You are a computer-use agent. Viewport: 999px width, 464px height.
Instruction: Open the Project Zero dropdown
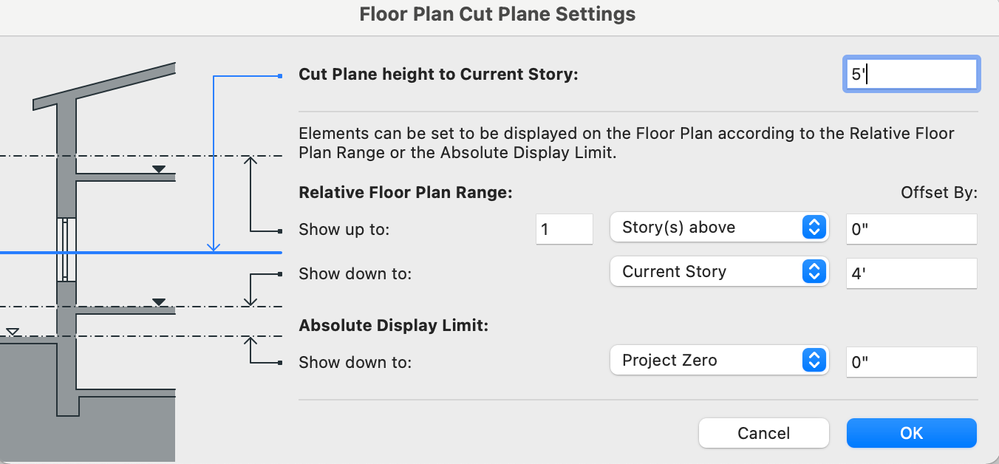tap(718, 361)
